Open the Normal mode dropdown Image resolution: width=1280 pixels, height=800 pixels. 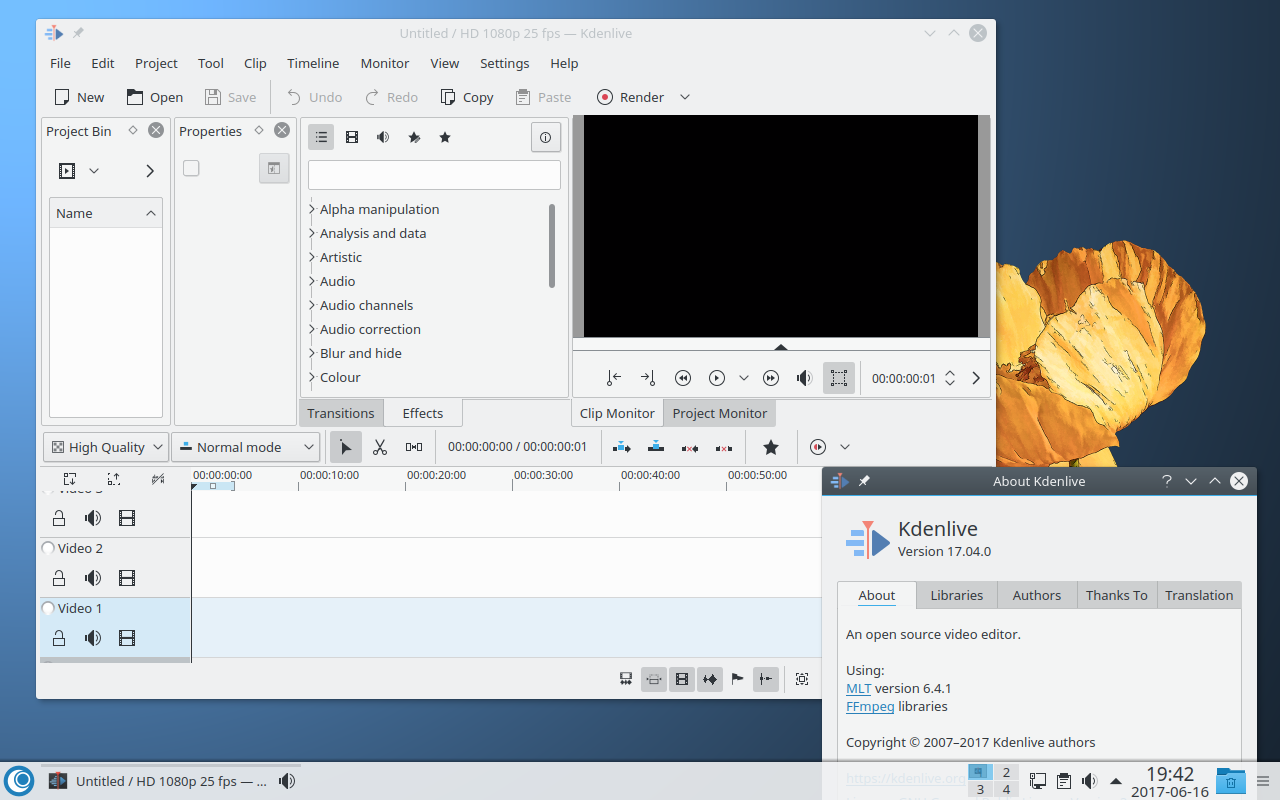click(x=245, y=447)
